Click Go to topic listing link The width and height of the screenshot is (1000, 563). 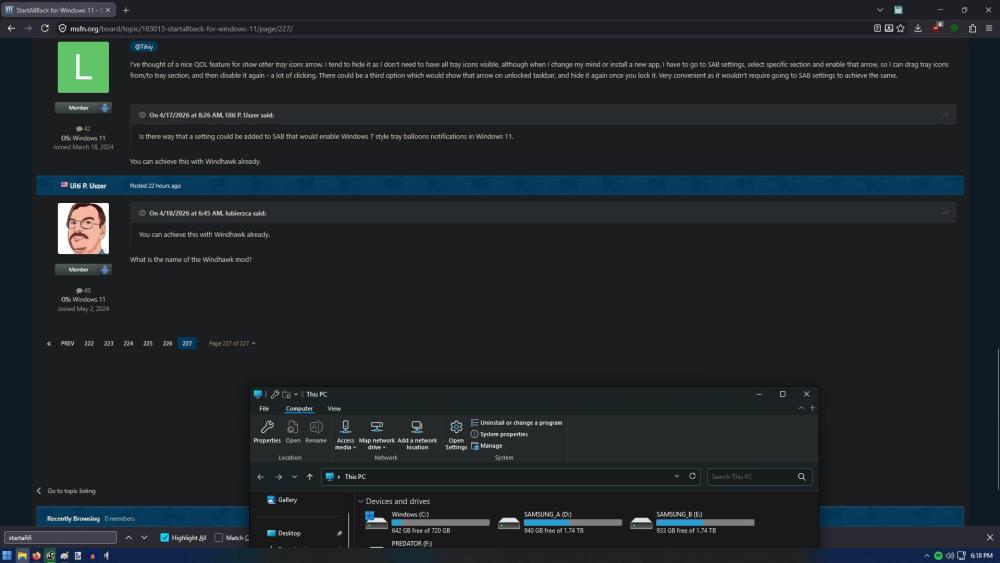click(66, 491)
